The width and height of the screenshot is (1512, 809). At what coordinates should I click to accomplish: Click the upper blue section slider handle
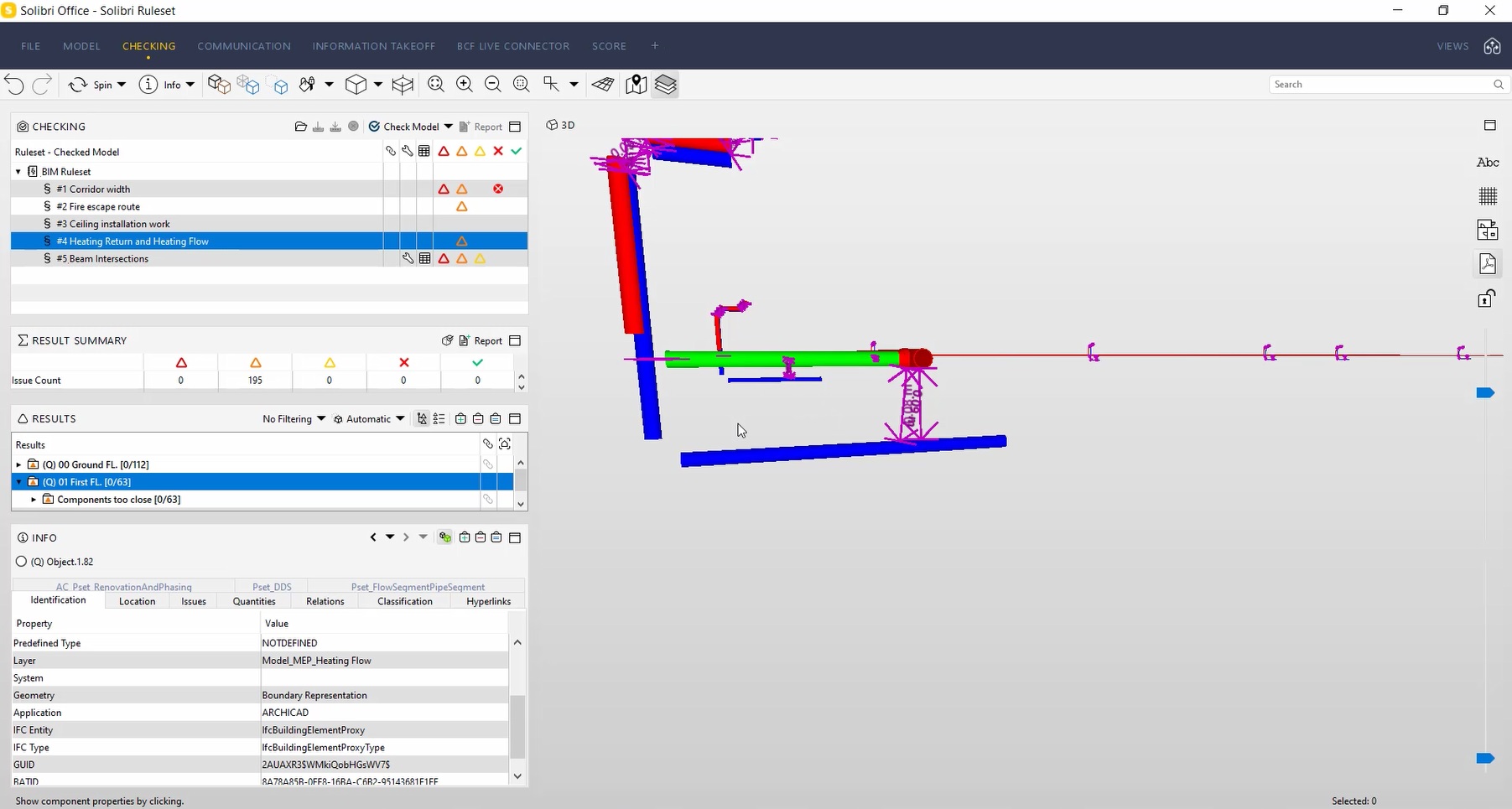pyautogui.click(x=1485, y=393)
